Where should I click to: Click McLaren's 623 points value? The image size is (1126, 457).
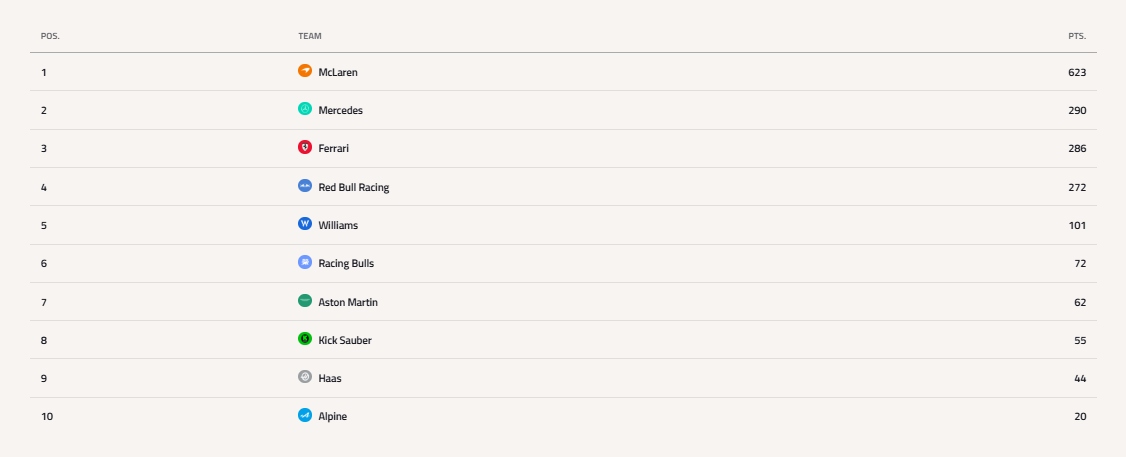tap(1076, 72)
